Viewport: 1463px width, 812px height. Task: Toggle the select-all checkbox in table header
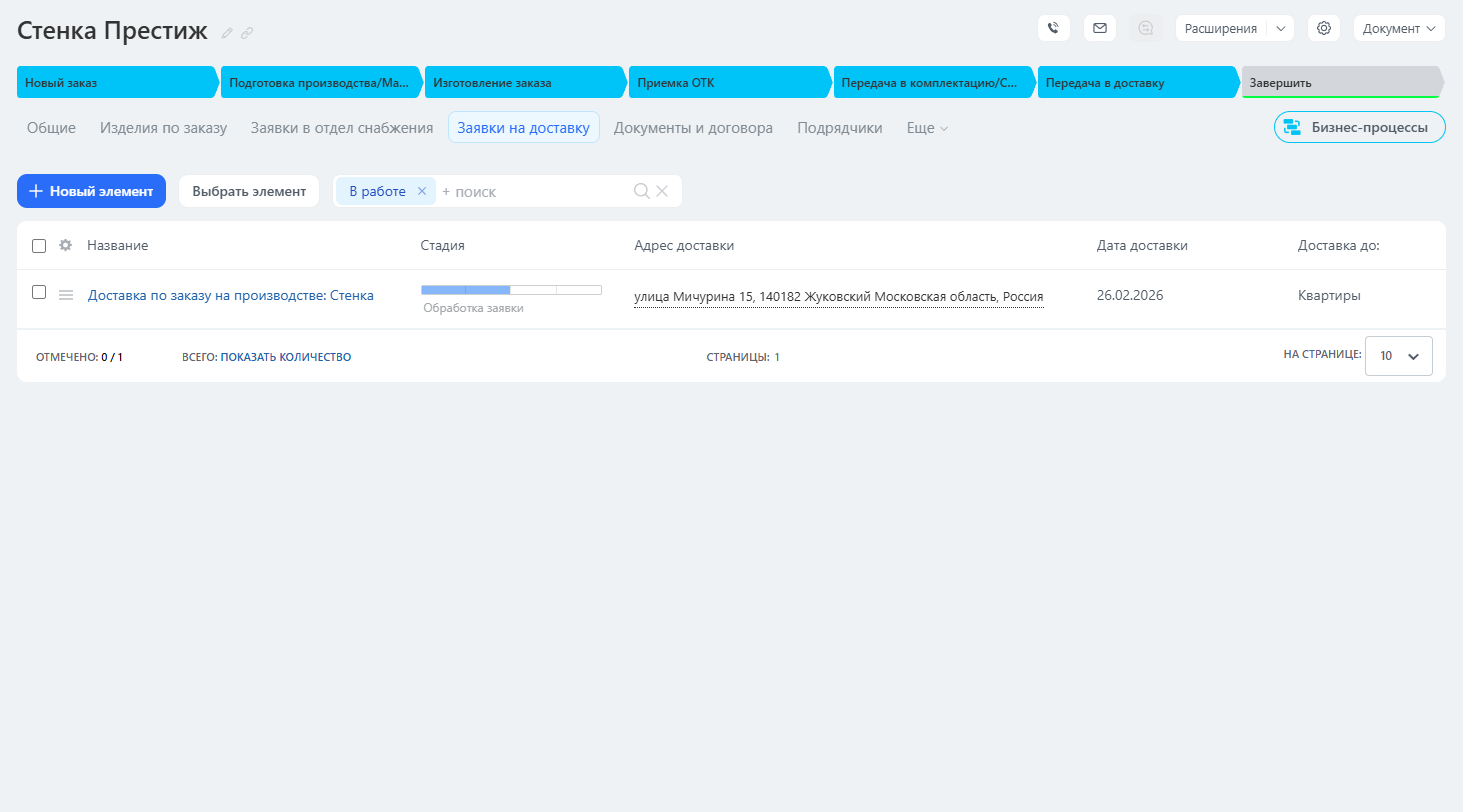pyautogui.click(x=39, y=246)
